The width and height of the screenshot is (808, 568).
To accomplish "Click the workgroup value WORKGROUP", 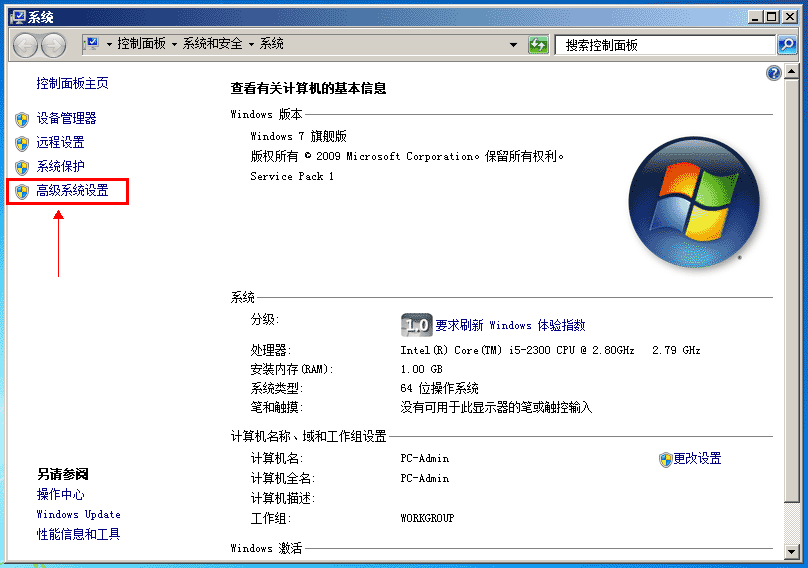I will [x=427, y=518].
